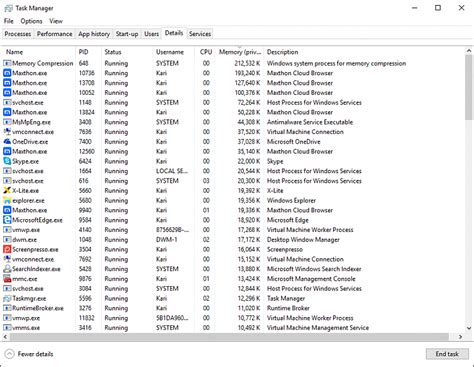Click svchost.exe icon with PID 616
The image size is (474, 367).
tap(7, 181)
